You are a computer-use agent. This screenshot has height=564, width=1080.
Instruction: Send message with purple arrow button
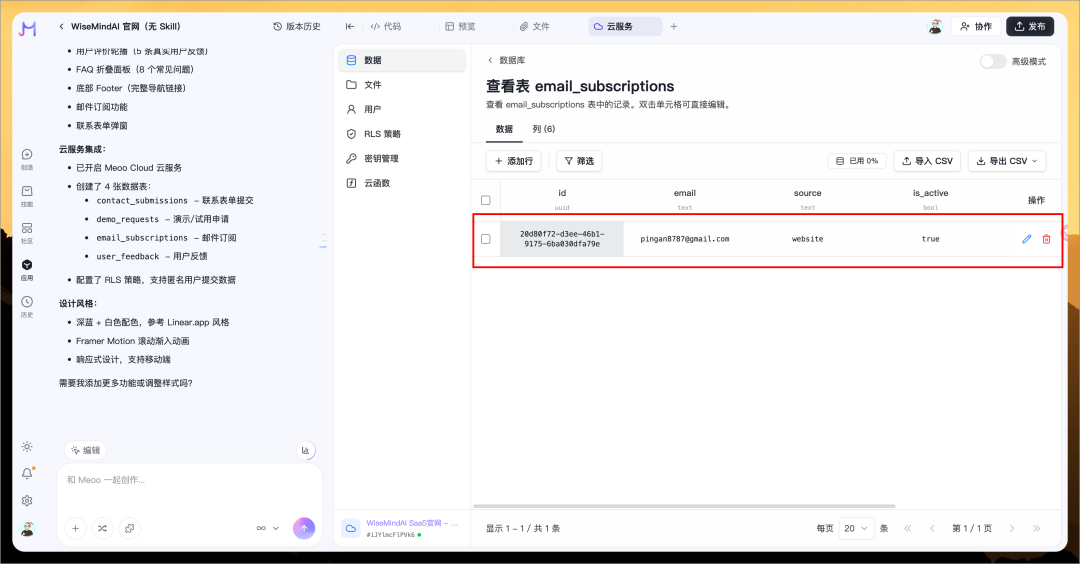[x=304, y=528]
